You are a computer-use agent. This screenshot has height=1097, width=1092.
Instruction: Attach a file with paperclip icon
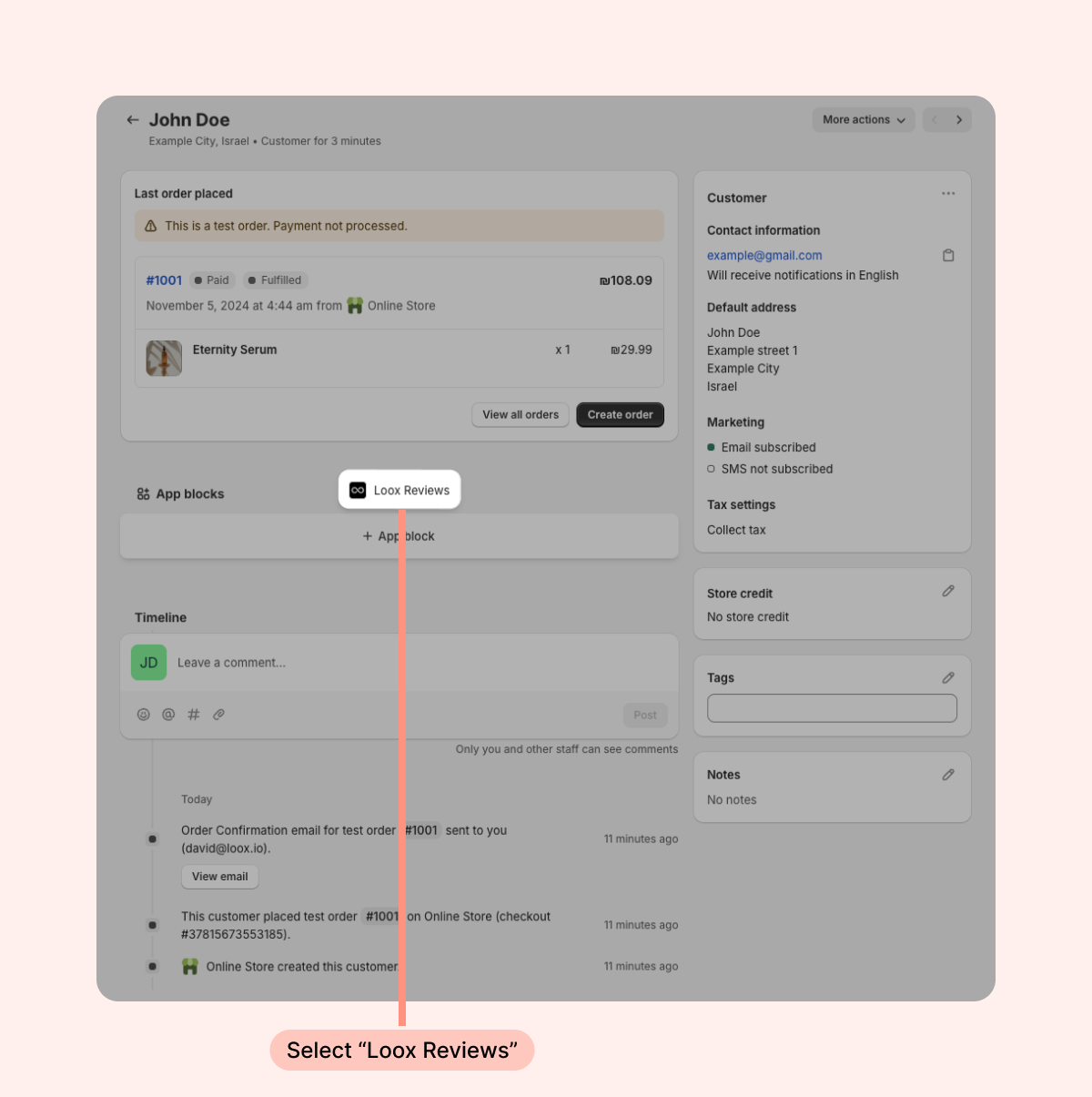click(x=219, y=715)
